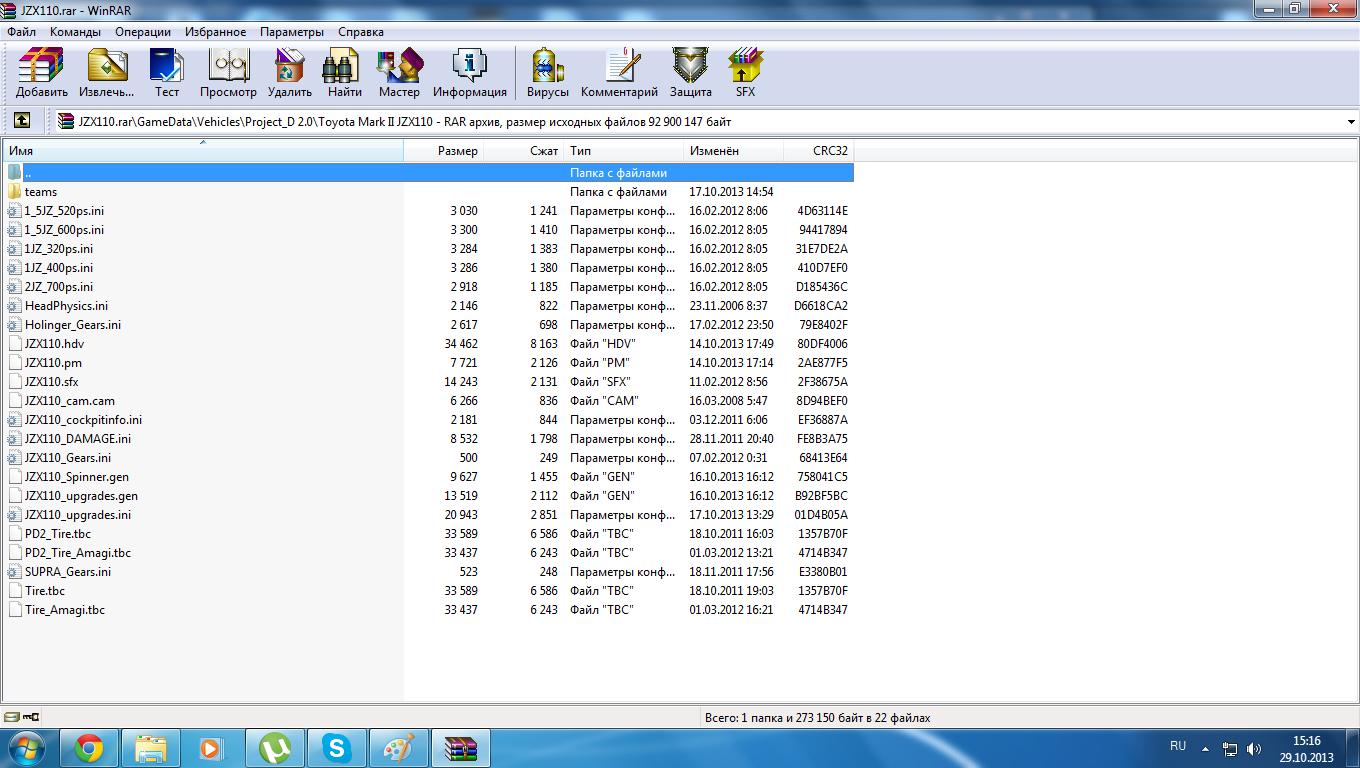Screen dimensions: 1360x768
Task: Open the Файл menu
Action: tap(21, 32)
